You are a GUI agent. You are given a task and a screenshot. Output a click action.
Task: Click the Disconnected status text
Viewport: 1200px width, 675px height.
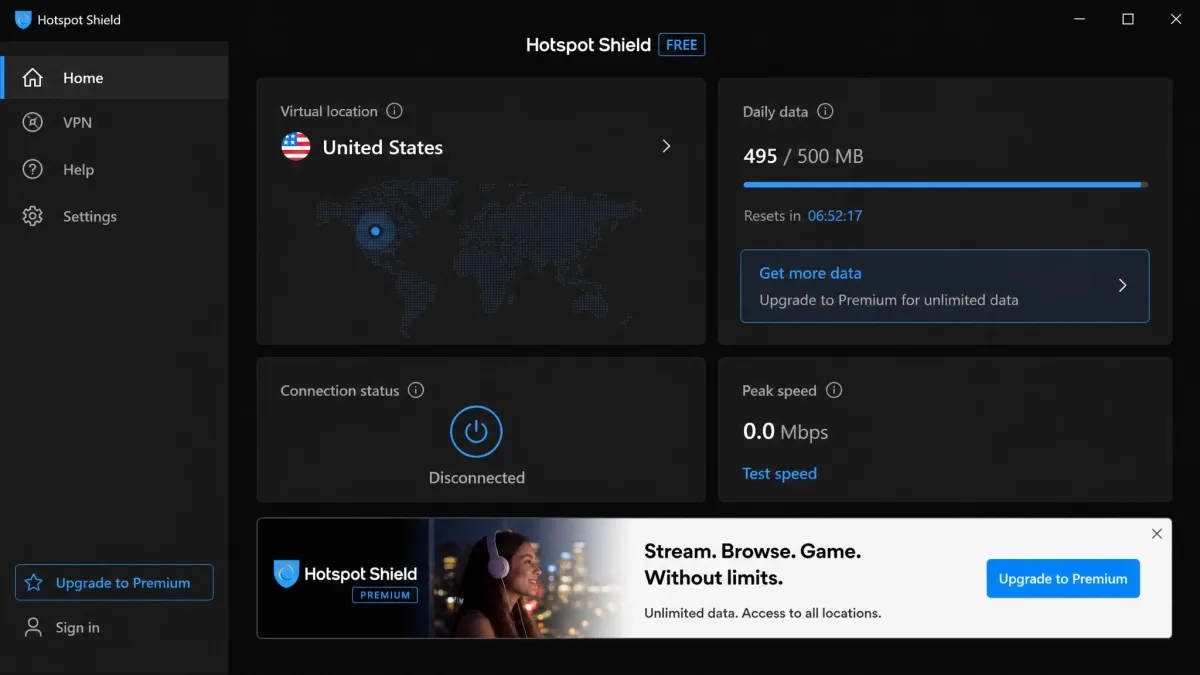[476, 478]
